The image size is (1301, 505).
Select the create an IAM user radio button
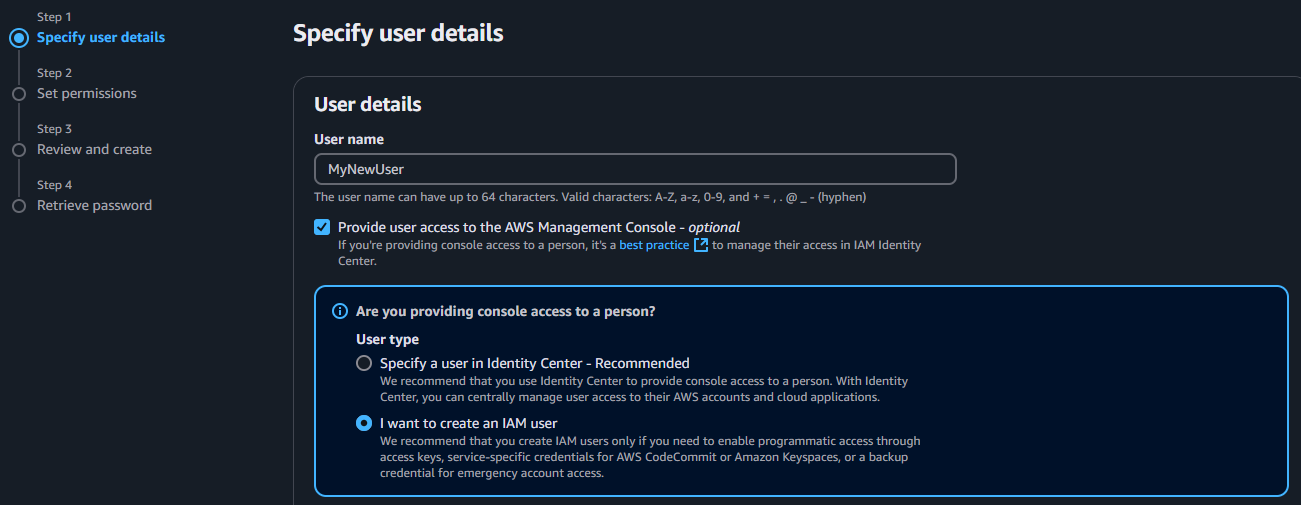[364, 423]
